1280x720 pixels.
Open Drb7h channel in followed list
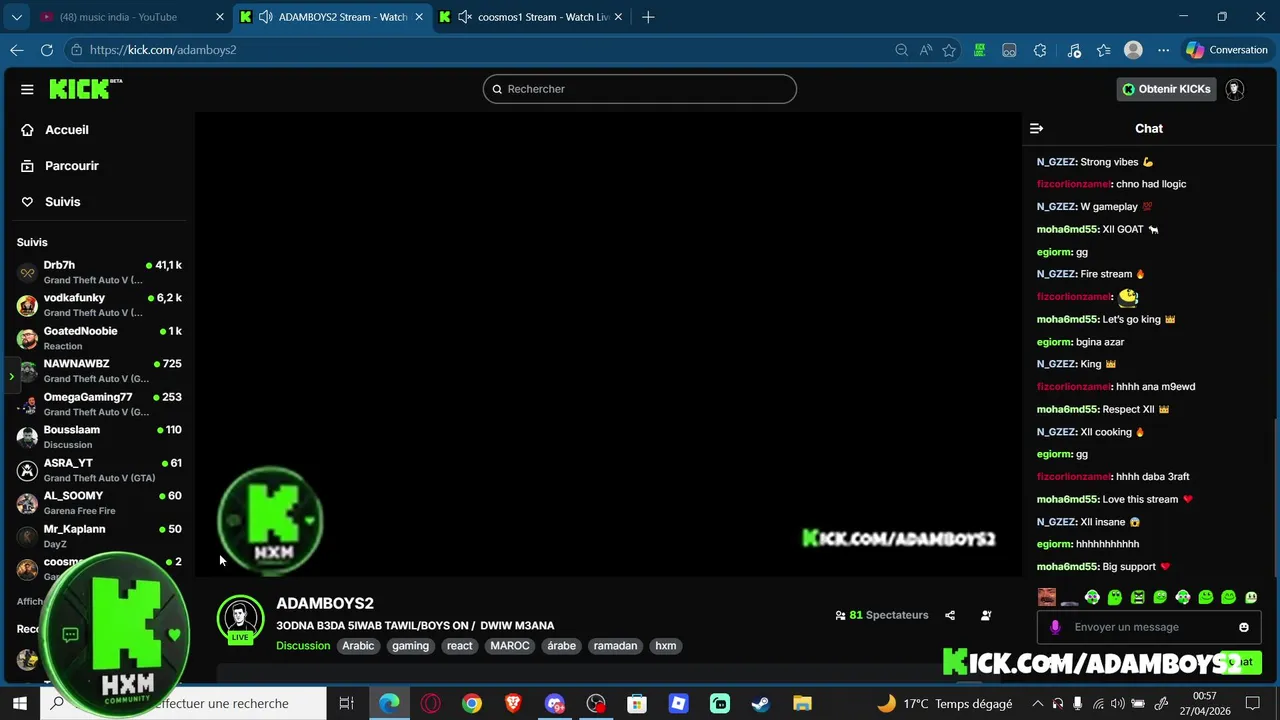click(x=99, y=272)
